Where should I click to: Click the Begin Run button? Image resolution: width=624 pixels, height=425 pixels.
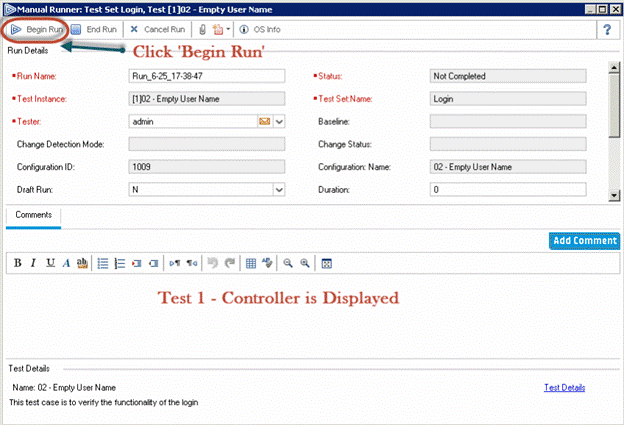click(x=36, y=30)
